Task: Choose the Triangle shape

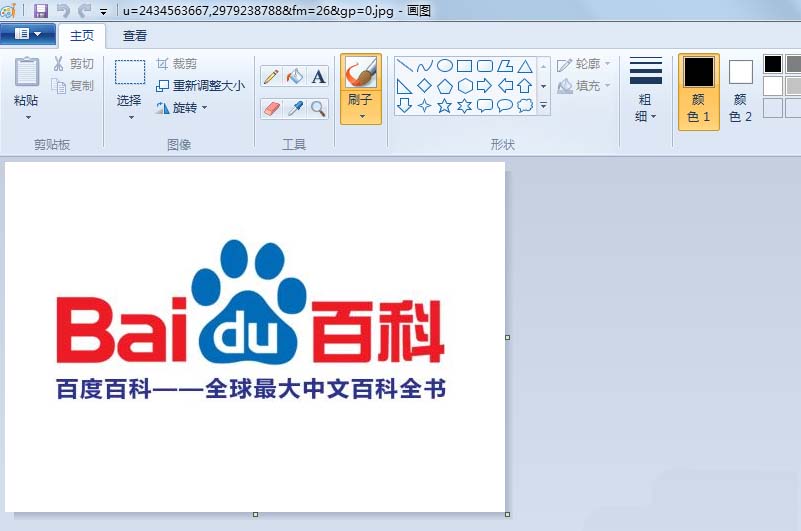Action: (x=525, y=66)
